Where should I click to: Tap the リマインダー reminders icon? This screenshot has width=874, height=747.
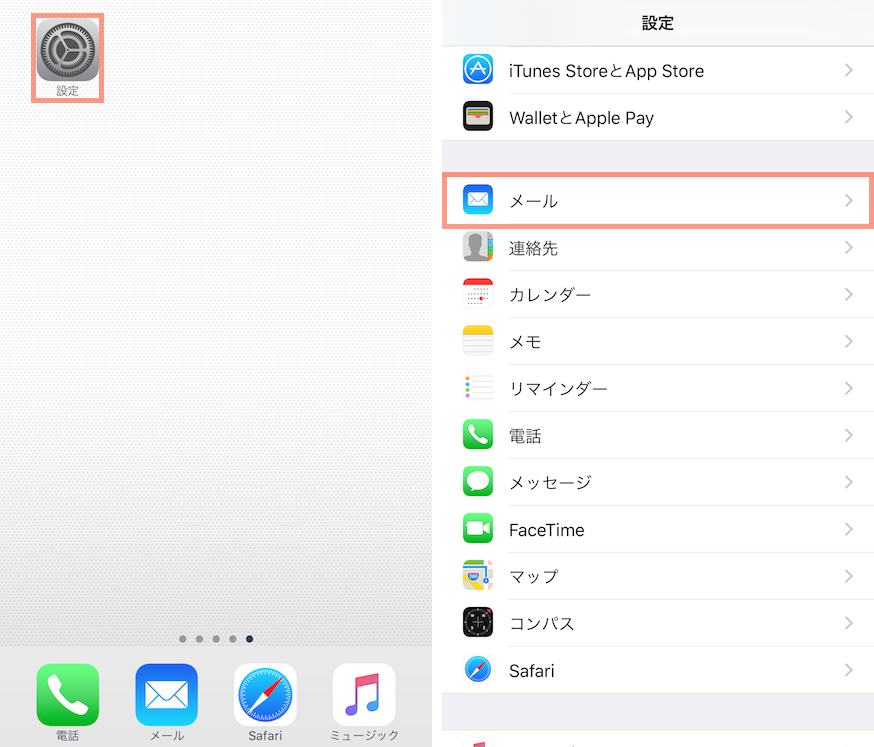point(478,387)
